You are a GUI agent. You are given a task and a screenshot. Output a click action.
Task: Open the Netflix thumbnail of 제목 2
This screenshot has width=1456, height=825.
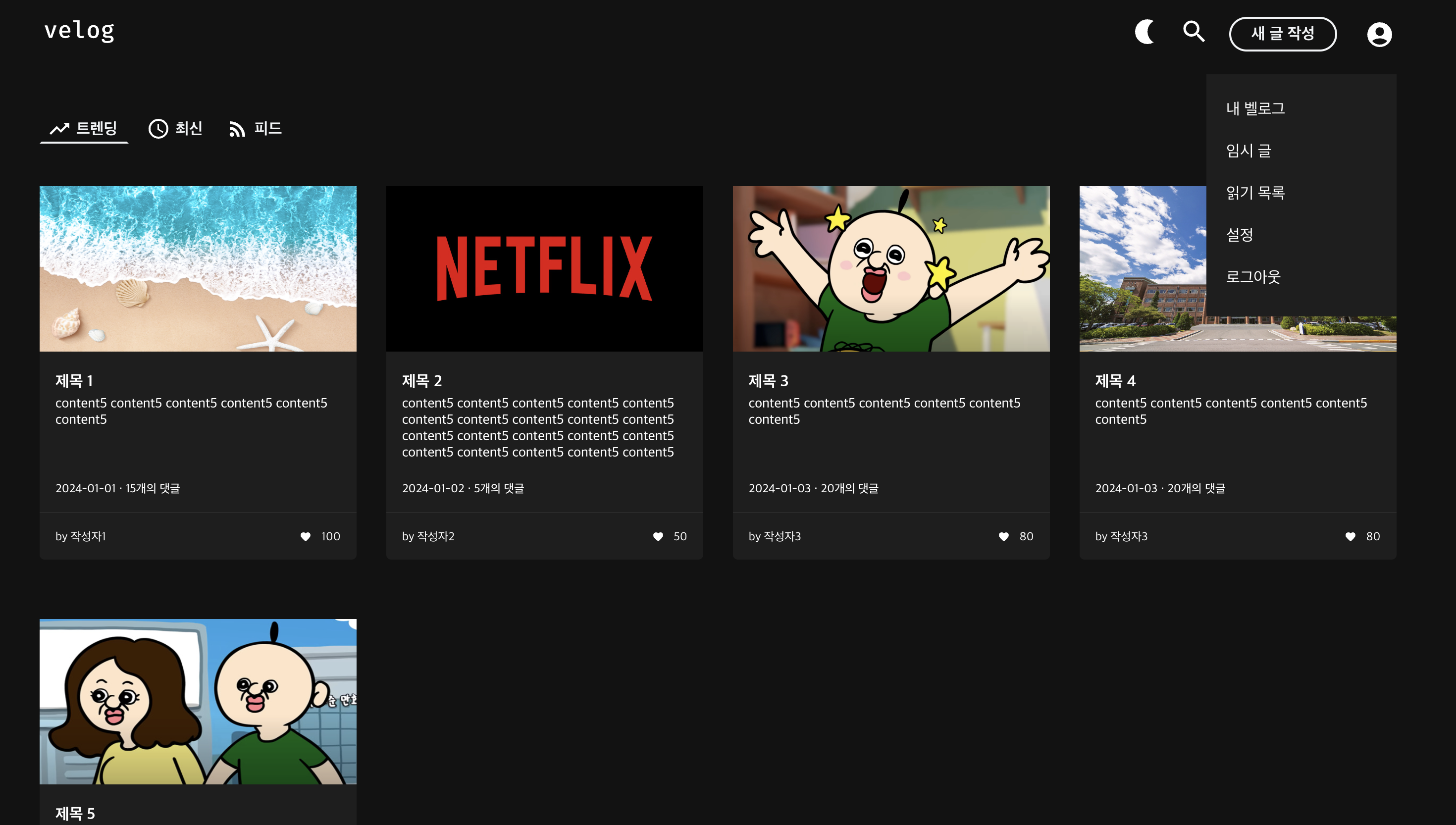tap(544, 268)
